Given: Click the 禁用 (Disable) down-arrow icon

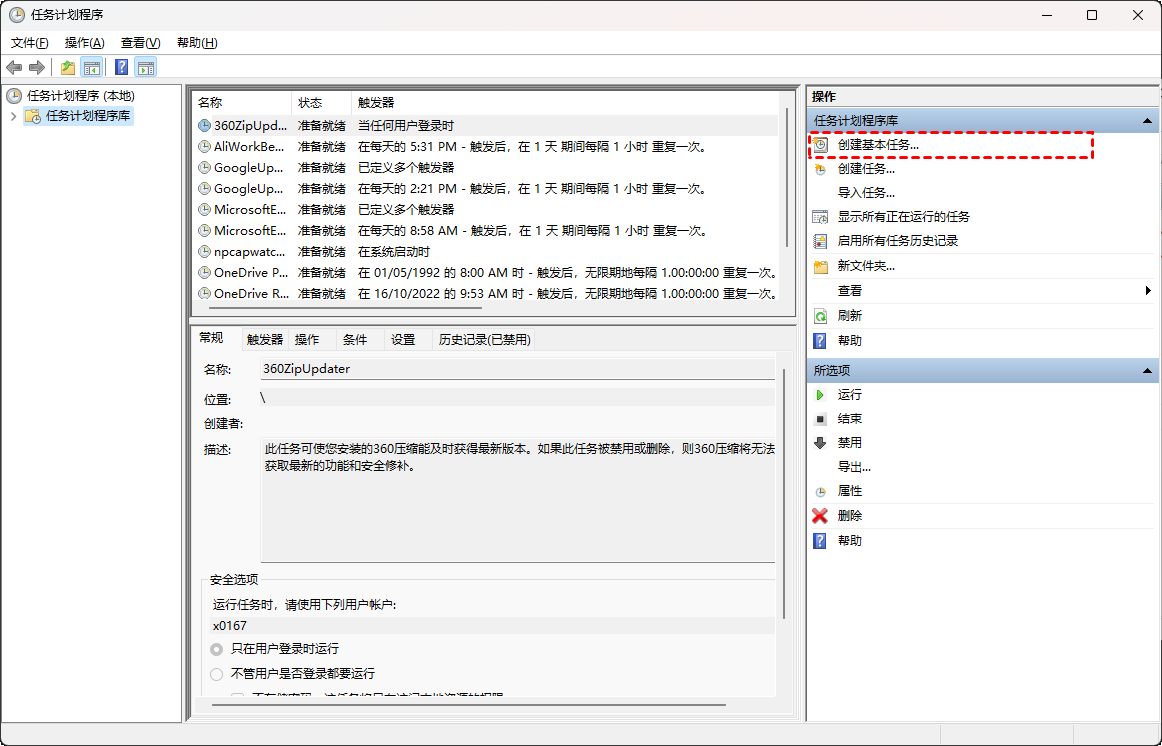Looking at the screenshot, I should click(x=820, y=443).
